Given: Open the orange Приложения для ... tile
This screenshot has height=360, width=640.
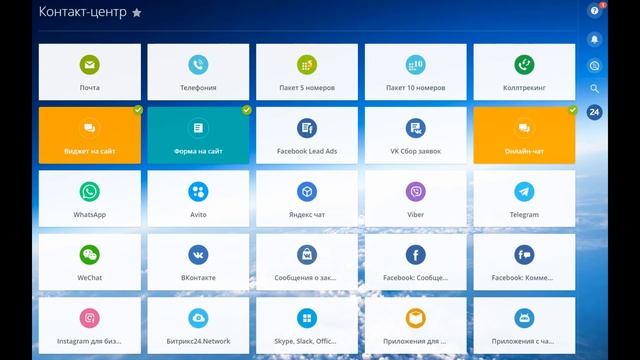Looking at the screenshot, I should [416, 325].
